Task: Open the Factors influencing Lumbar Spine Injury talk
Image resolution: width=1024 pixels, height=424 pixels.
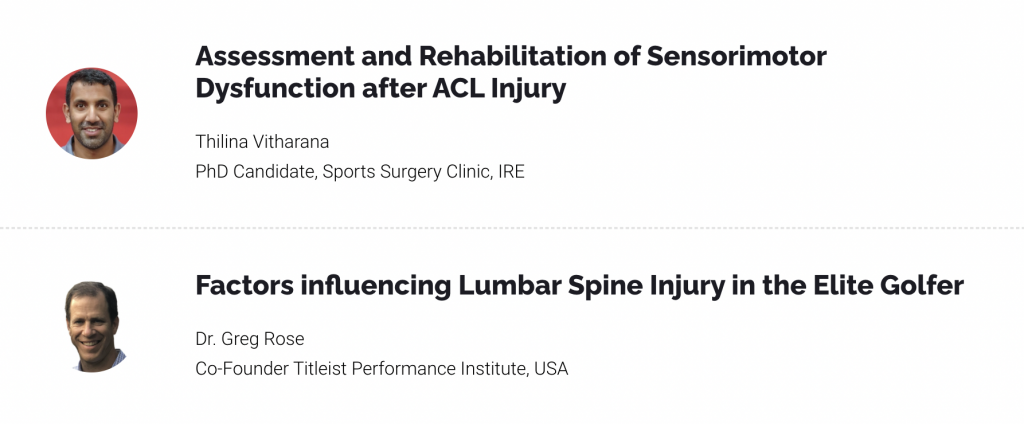Action: coord(579,286)
